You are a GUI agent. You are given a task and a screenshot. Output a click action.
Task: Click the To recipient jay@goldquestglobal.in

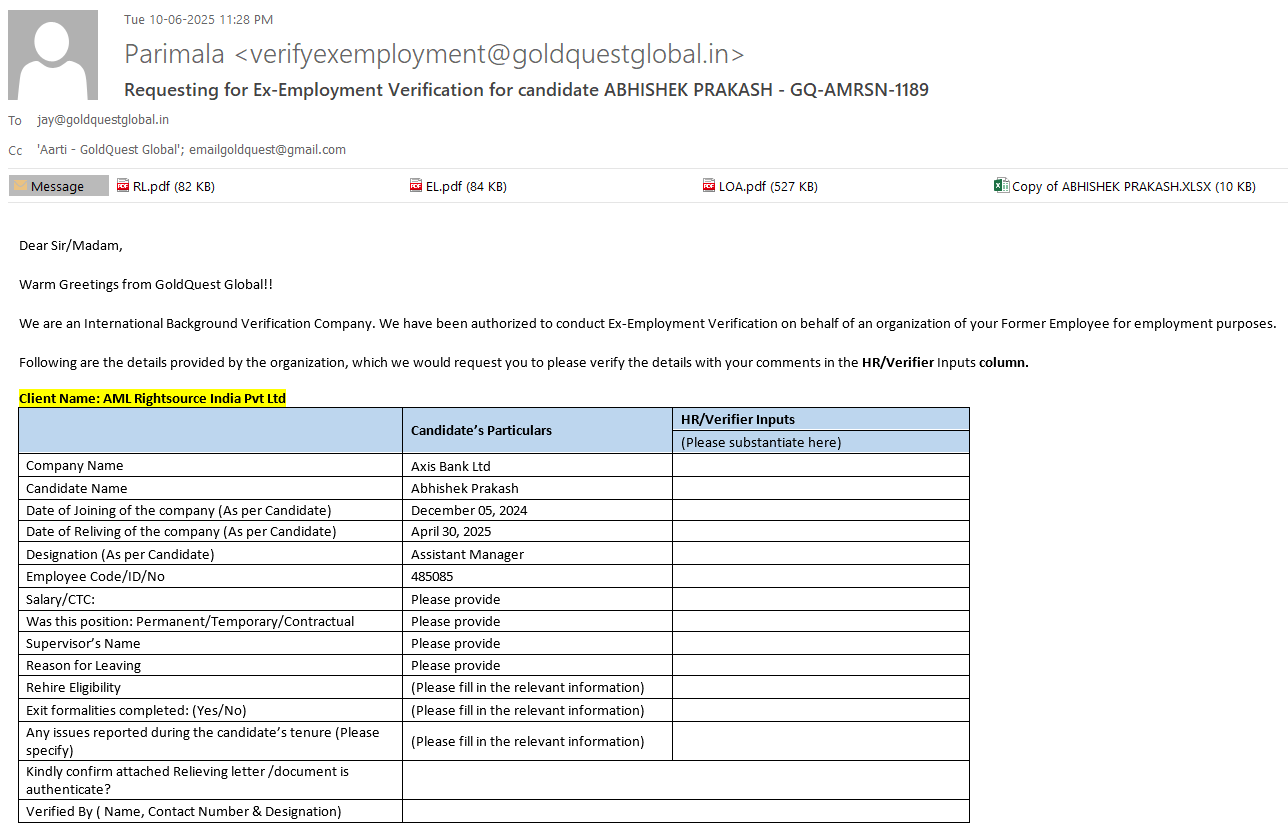pos(103,120)
